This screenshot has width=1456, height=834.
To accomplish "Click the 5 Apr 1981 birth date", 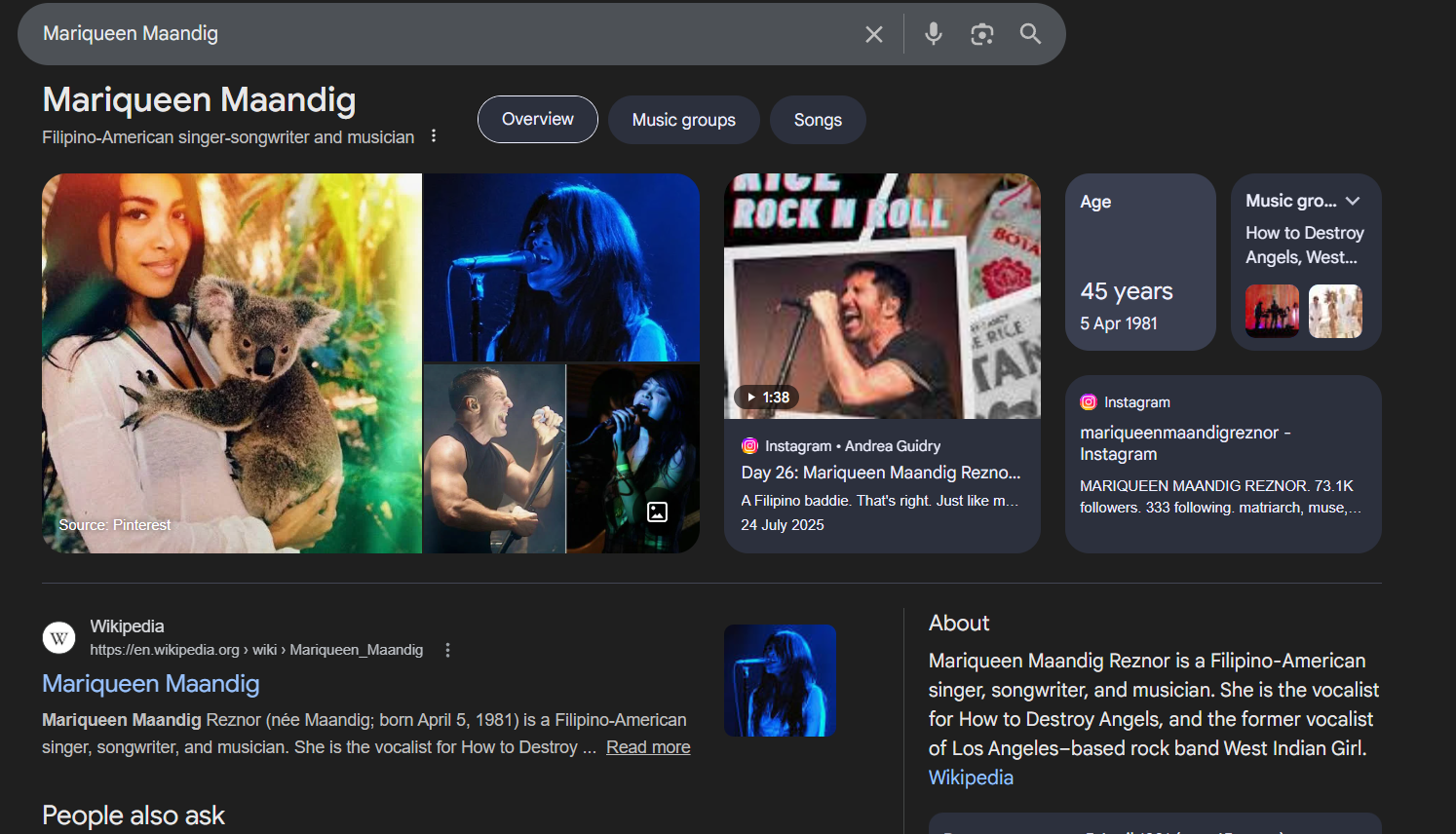I will [1119, 323].
